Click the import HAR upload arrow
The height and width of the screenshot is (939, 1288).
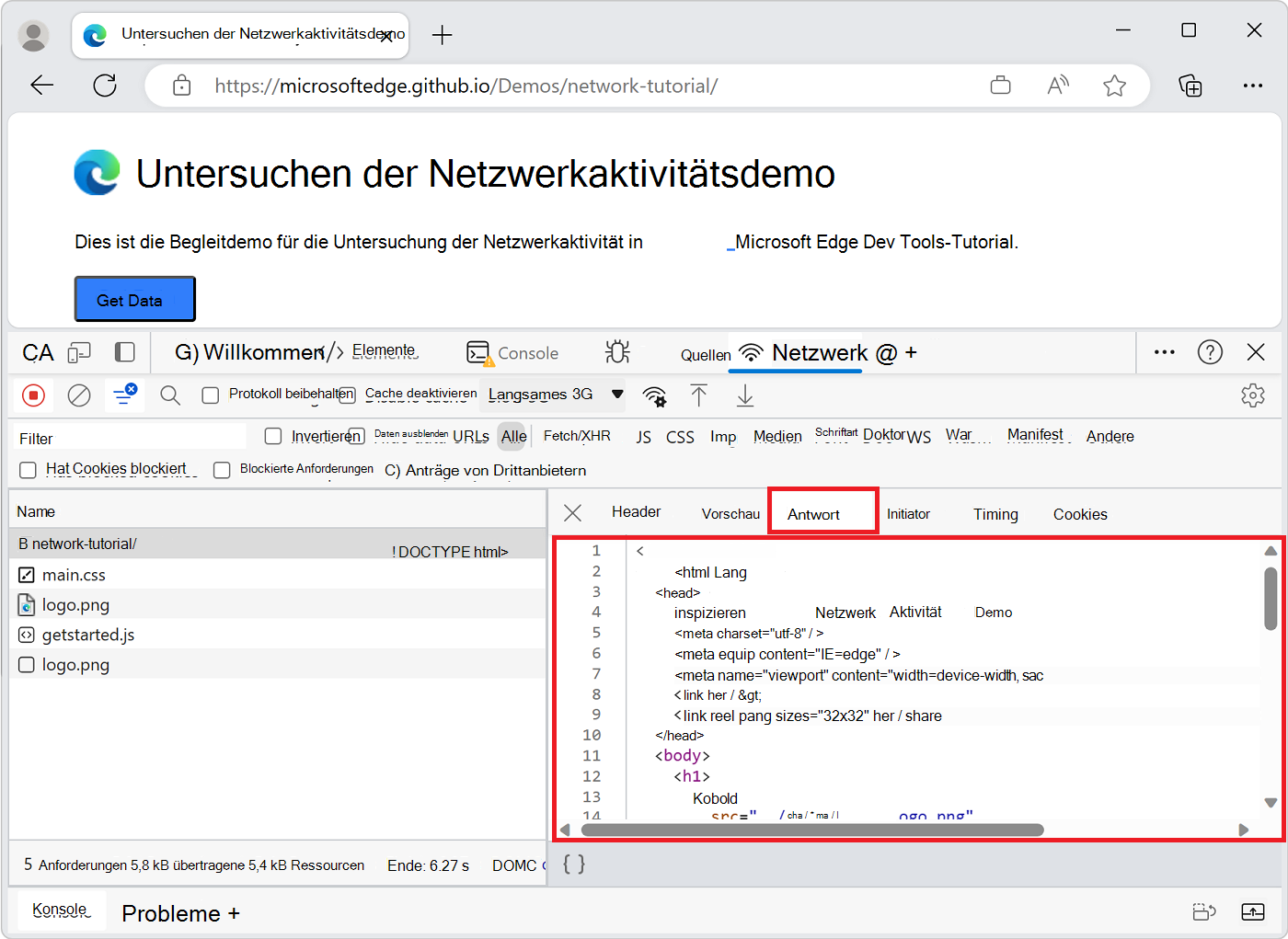point(699,395)
